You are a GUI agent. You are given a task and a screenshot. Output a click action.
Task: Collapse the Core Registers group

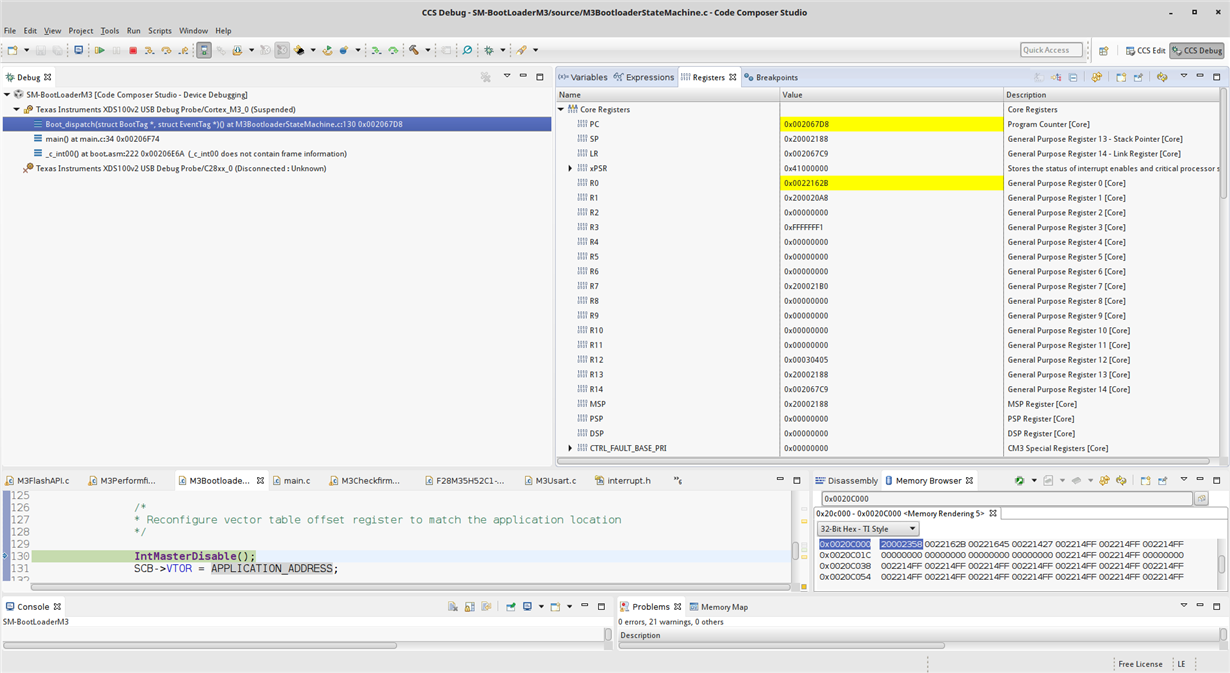point(561,109)
